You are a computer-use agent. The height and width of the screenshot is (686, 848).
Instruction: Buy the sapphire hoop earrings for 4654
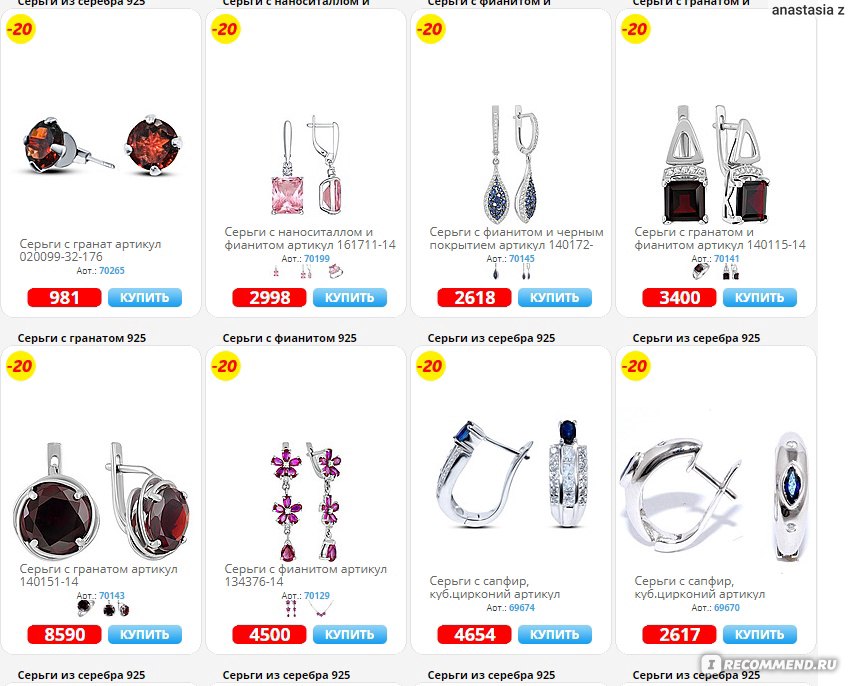tap(555, 635)
